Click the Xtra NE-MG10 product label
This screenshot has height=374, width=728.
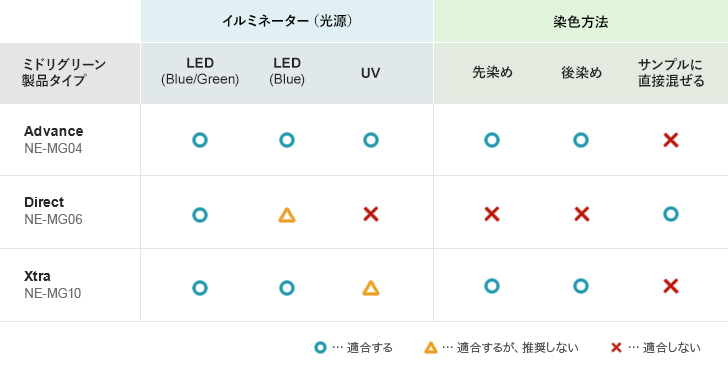[52, 284]
